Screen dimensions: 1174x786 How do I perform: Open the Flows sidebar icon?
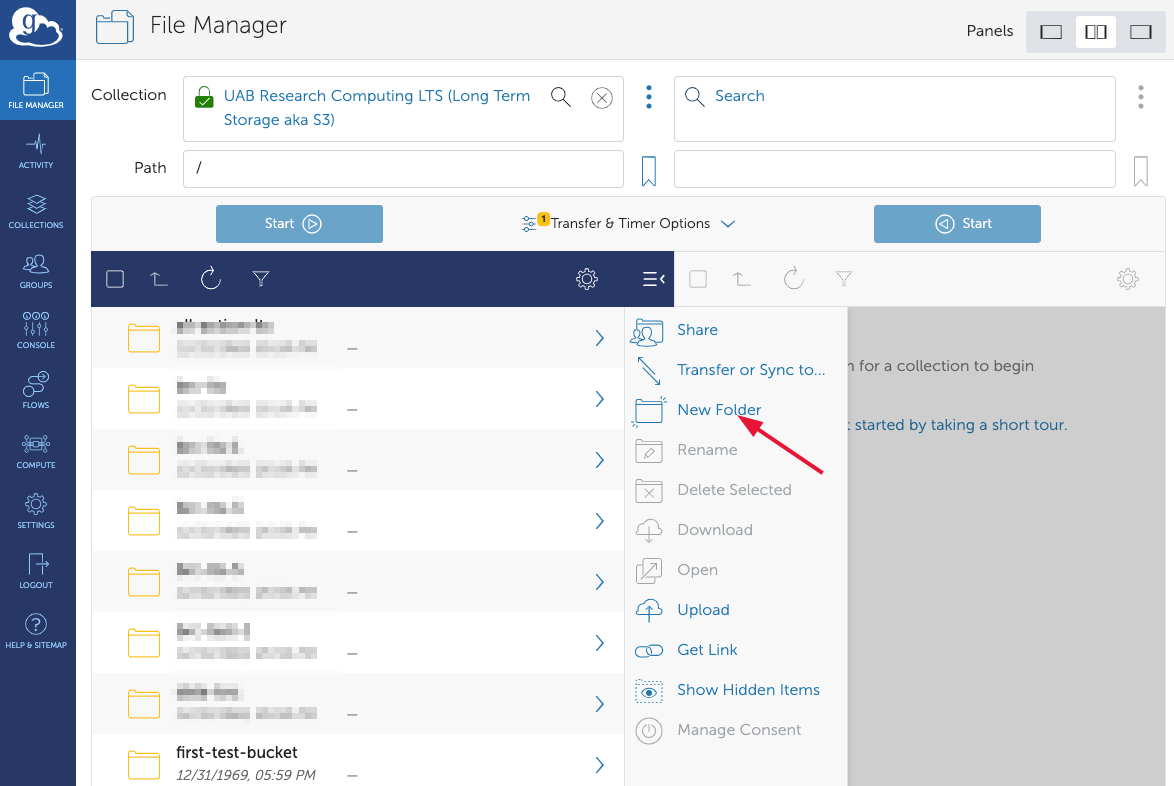(x=37, y=390)
